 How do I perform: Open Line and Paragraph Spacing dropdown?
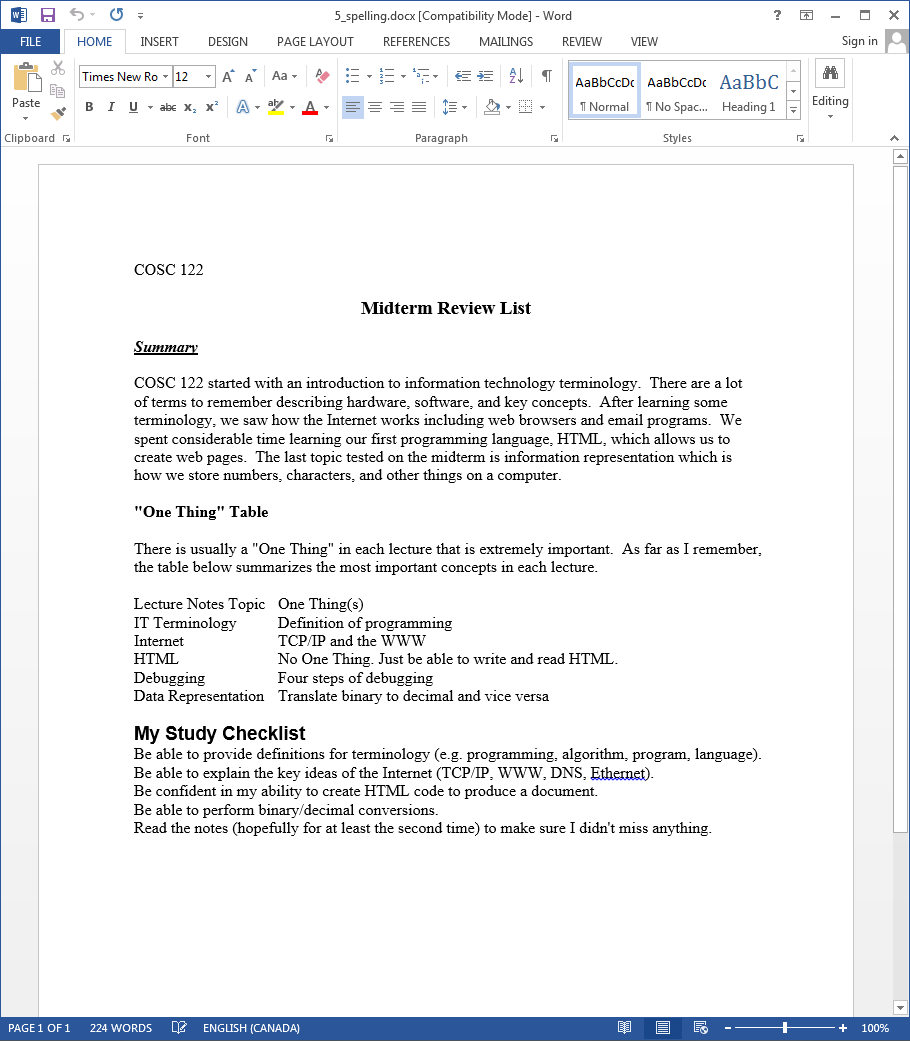[455, 107]
